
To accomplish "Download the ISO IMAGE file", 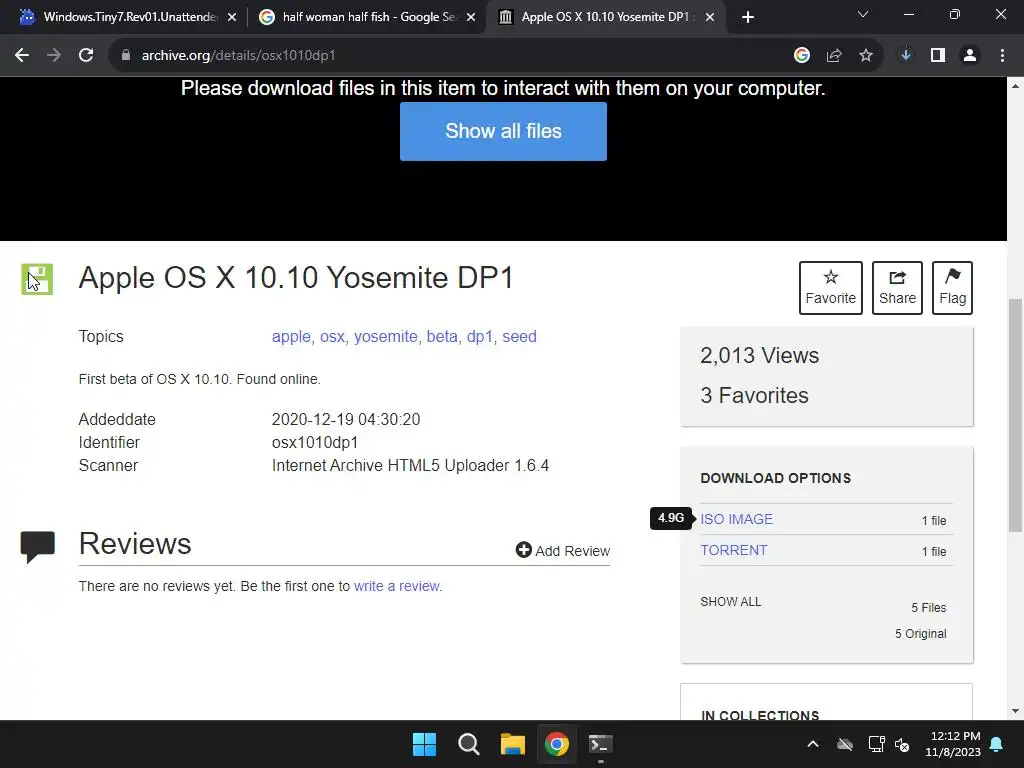I will 736,519.
